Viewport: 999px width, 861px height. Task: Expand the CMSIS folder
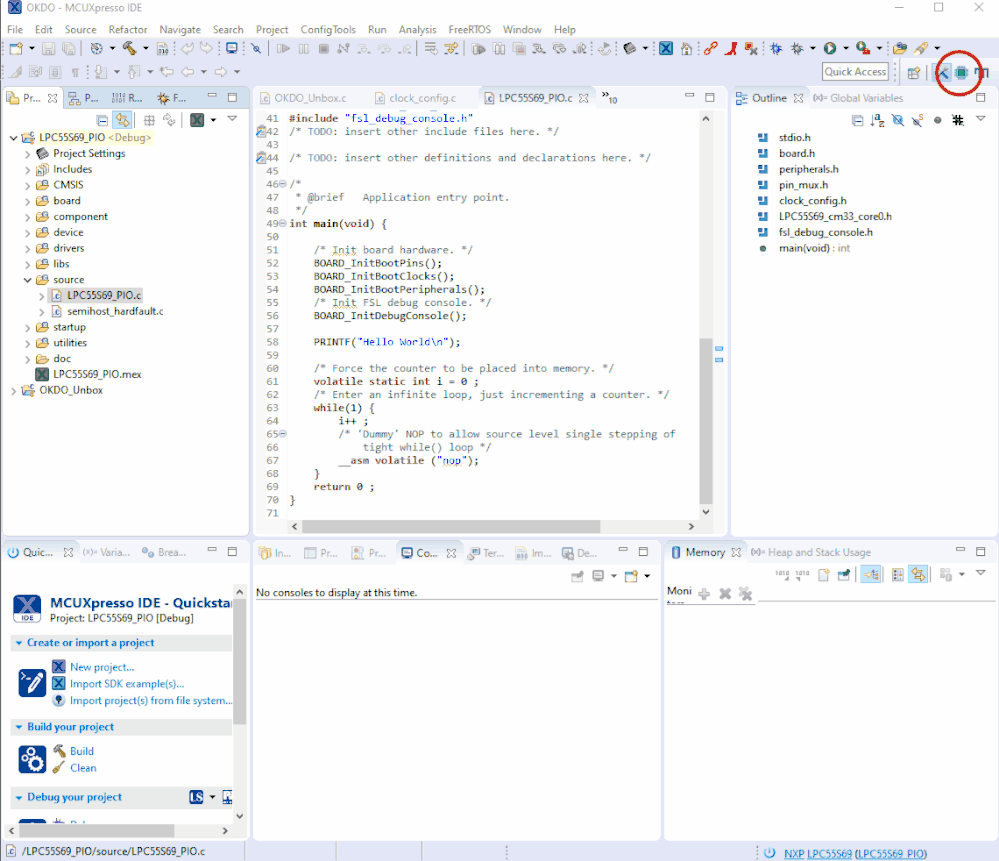pos(27,185)
